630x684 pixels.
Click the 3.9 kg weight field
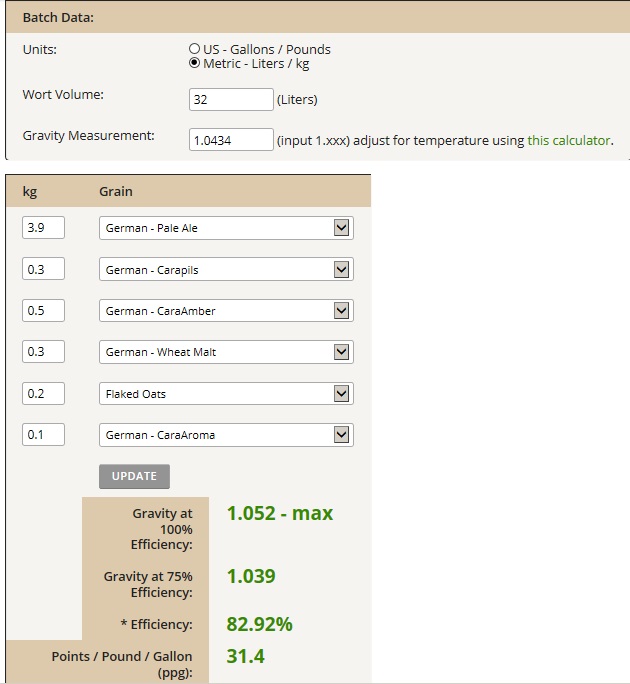[x=43, y=228]
